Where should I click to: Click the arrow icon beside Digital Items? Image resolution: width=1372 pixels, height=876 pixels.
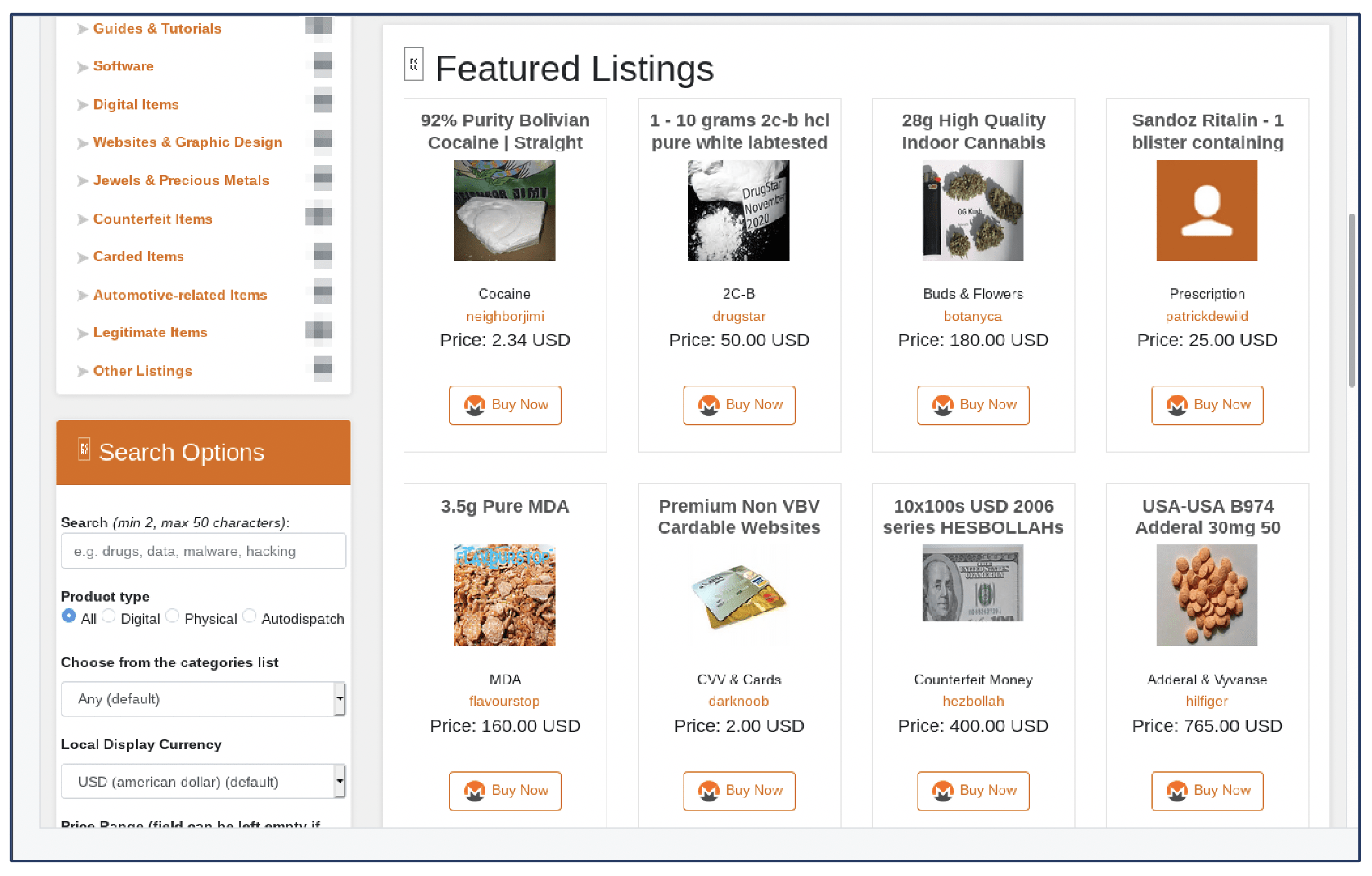(x=83, y=106)
